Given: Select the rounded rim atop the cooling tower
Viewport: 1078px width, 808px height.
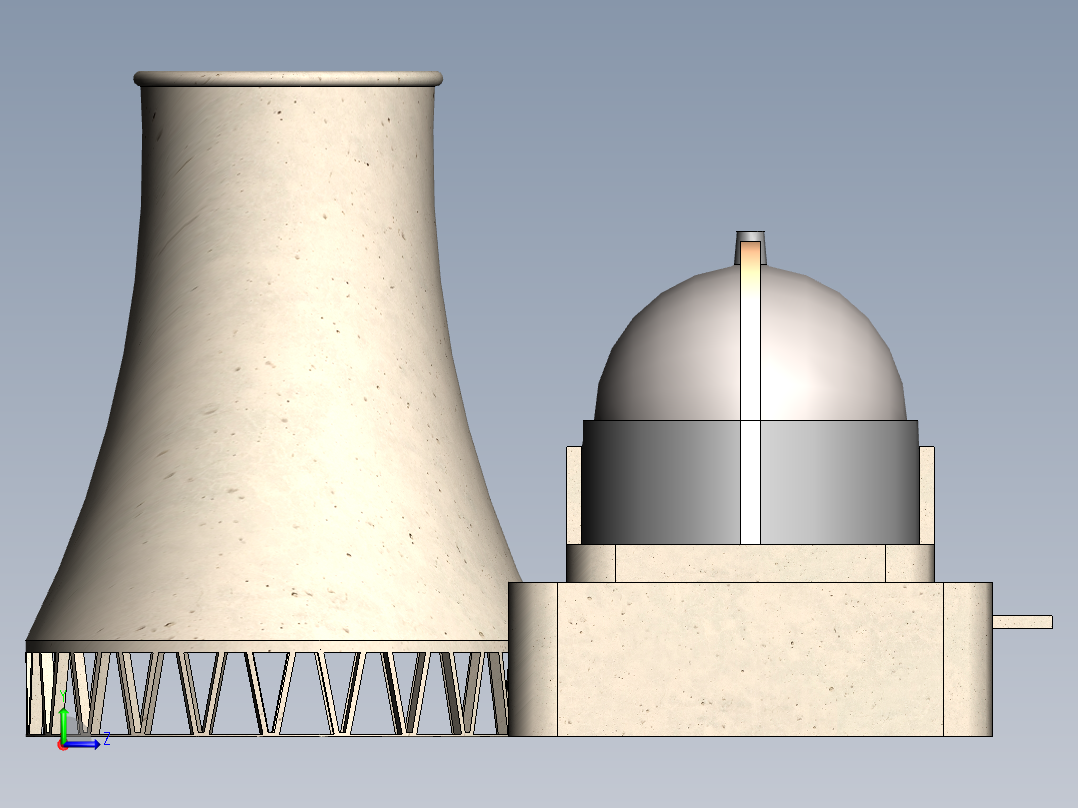Looking at the screenshot, I should click(288, 78).
